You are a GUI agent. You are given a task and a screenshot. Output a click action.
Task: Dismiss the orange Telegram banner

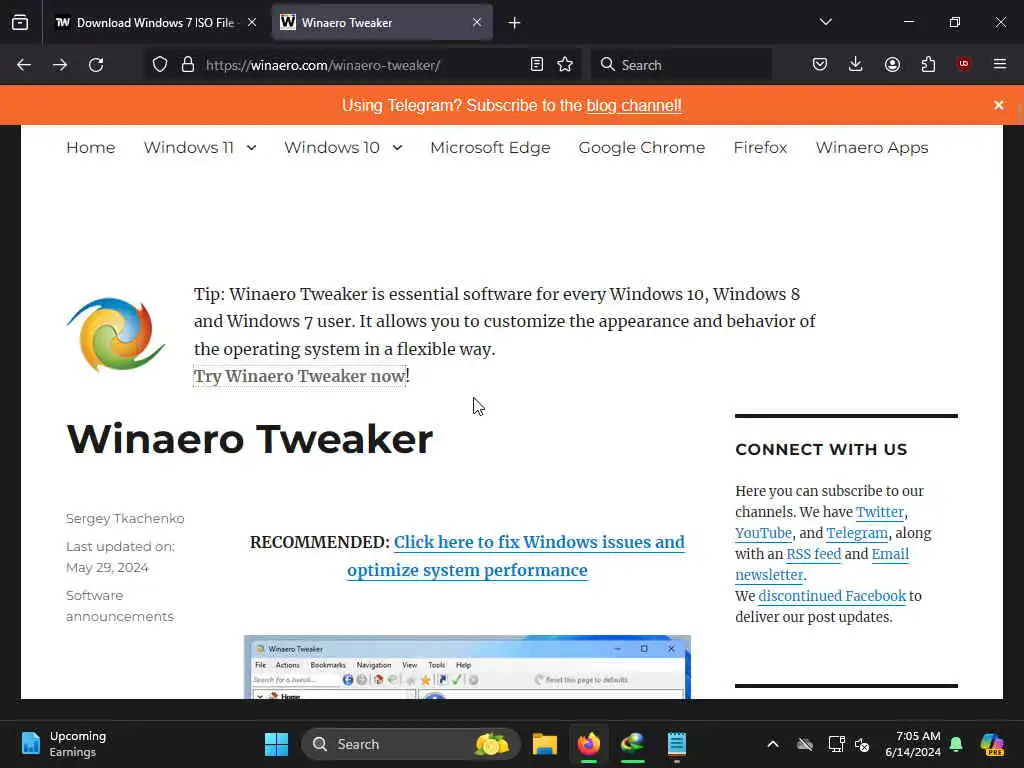(999, 105)
